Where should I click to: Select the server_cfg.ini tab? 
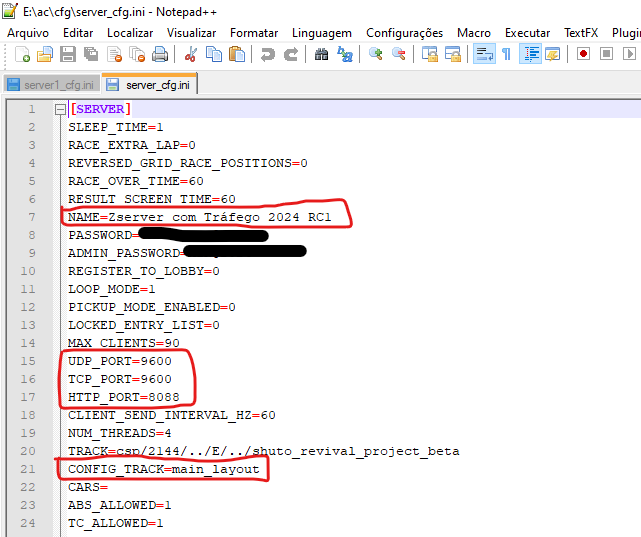(150, 84)
